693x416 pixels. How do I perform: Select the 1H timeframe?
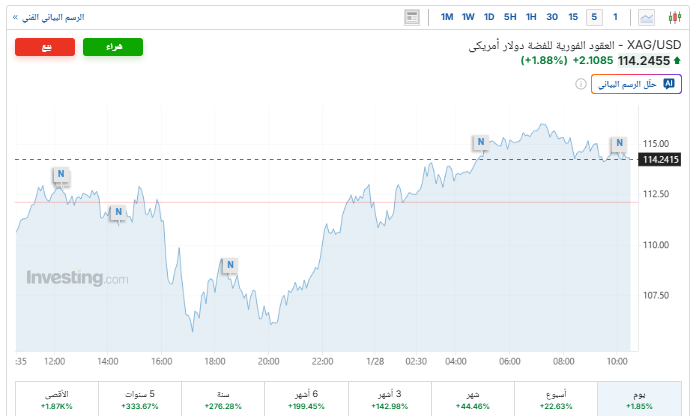[x=531, y=17]
